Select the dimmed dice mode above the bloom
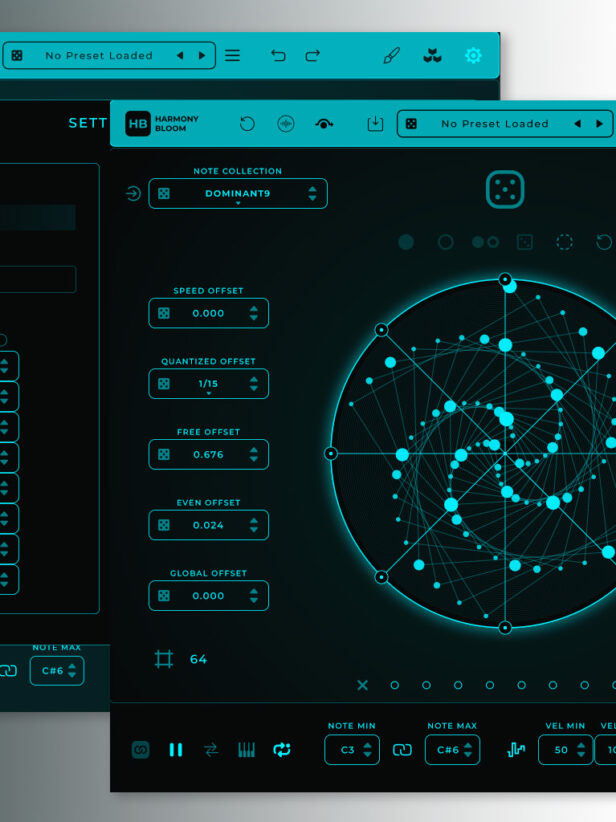The image size is (616, 822). pyautogui.click(x=525, y=242)
